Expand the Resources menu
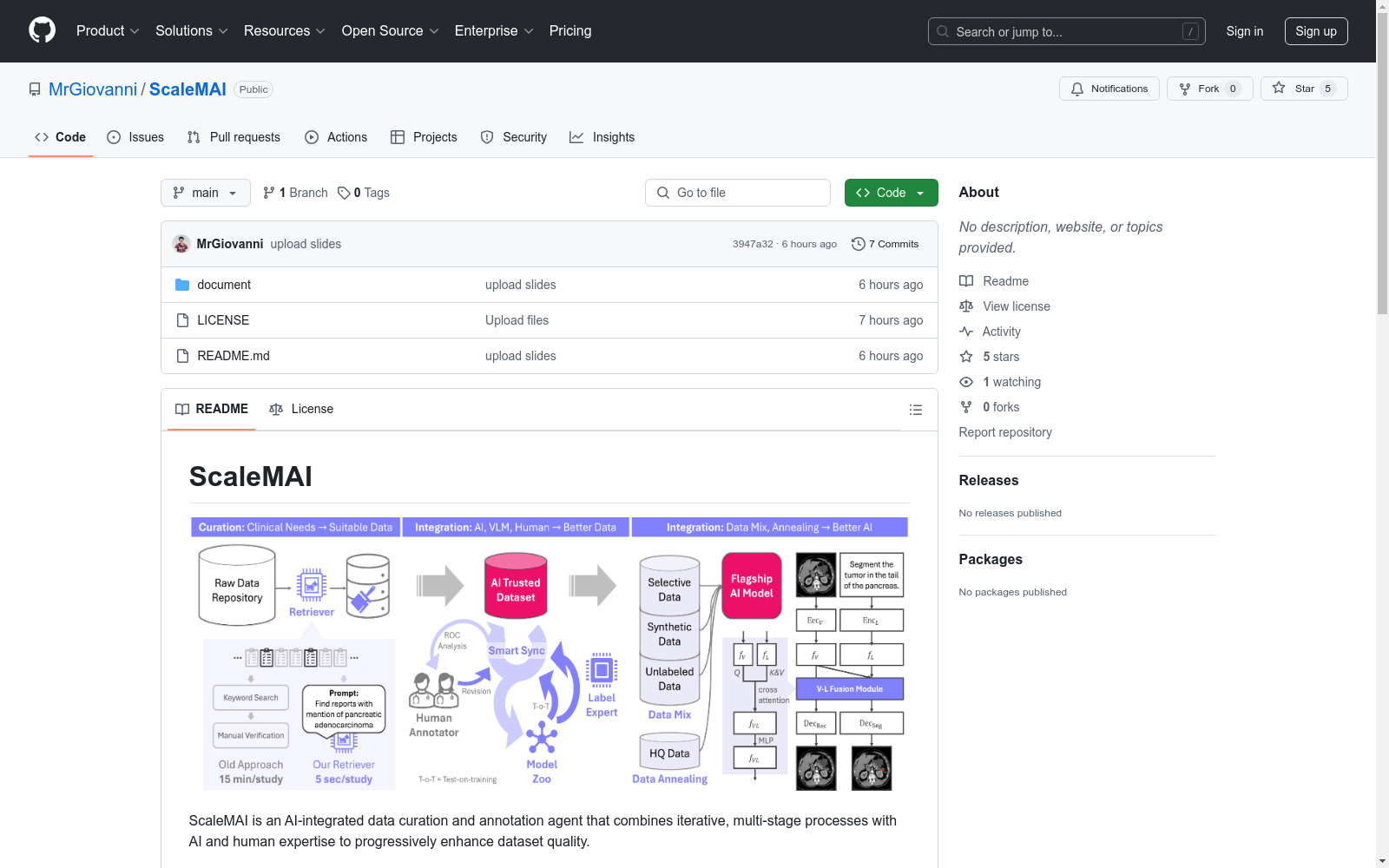 285,31
